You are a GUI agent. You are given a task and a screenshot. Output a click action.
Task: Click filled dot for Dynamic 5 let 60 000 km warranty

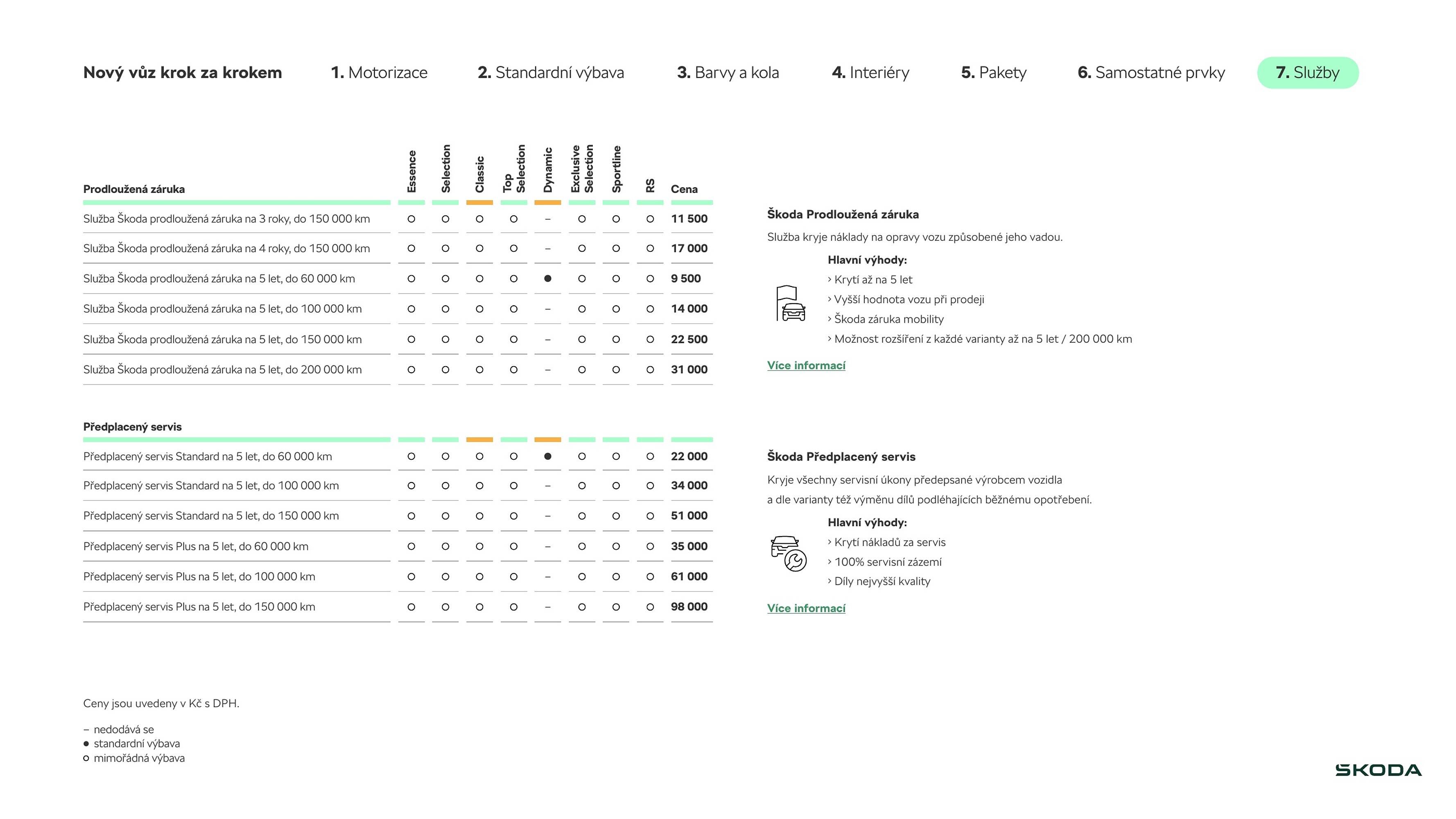(547, 278)
